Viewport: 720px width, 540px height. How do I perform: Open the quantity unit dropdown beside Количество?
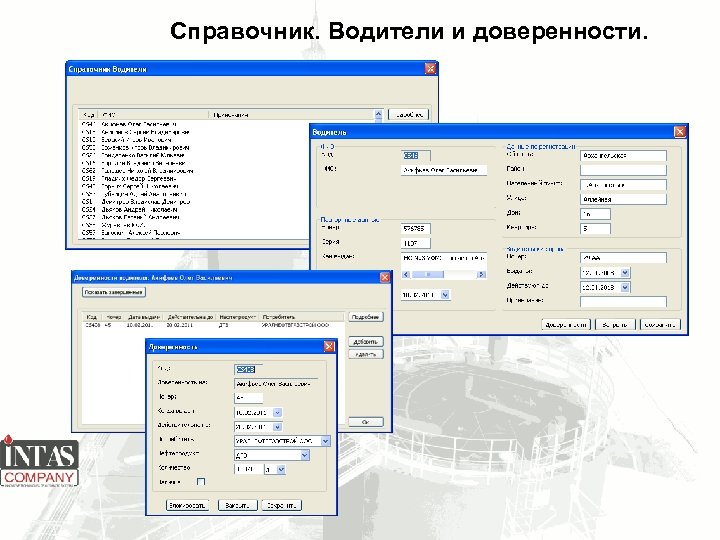point(281,469)
